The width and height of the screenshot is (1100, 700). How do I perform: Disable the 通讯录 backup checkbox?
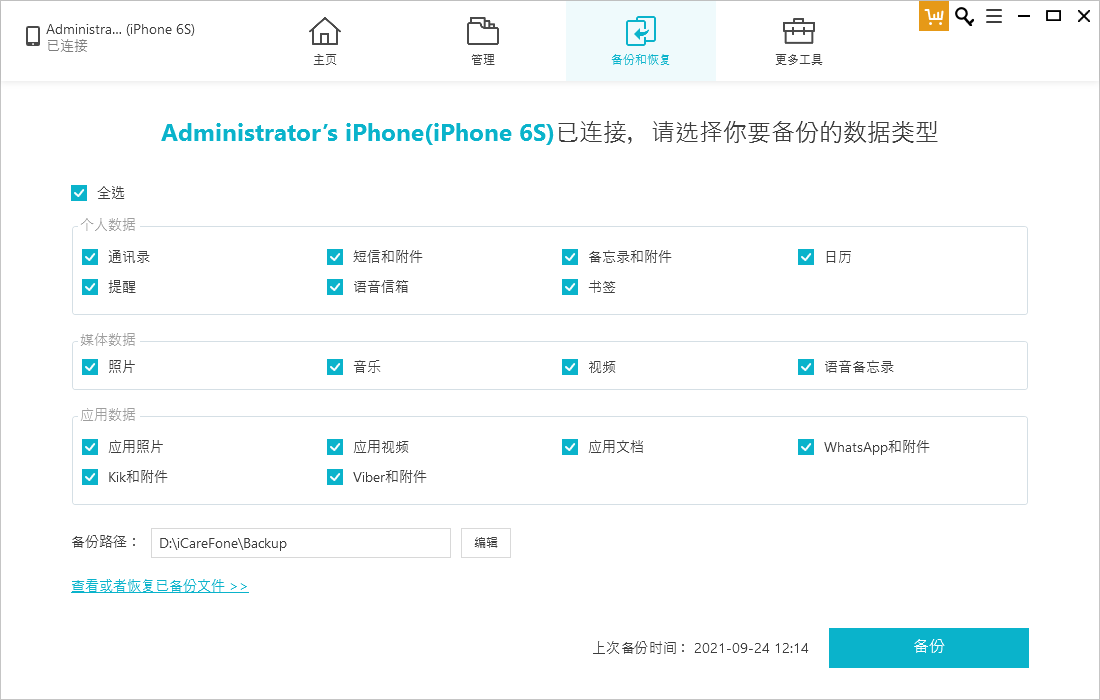pyautogui.click(x=90, y=256)
